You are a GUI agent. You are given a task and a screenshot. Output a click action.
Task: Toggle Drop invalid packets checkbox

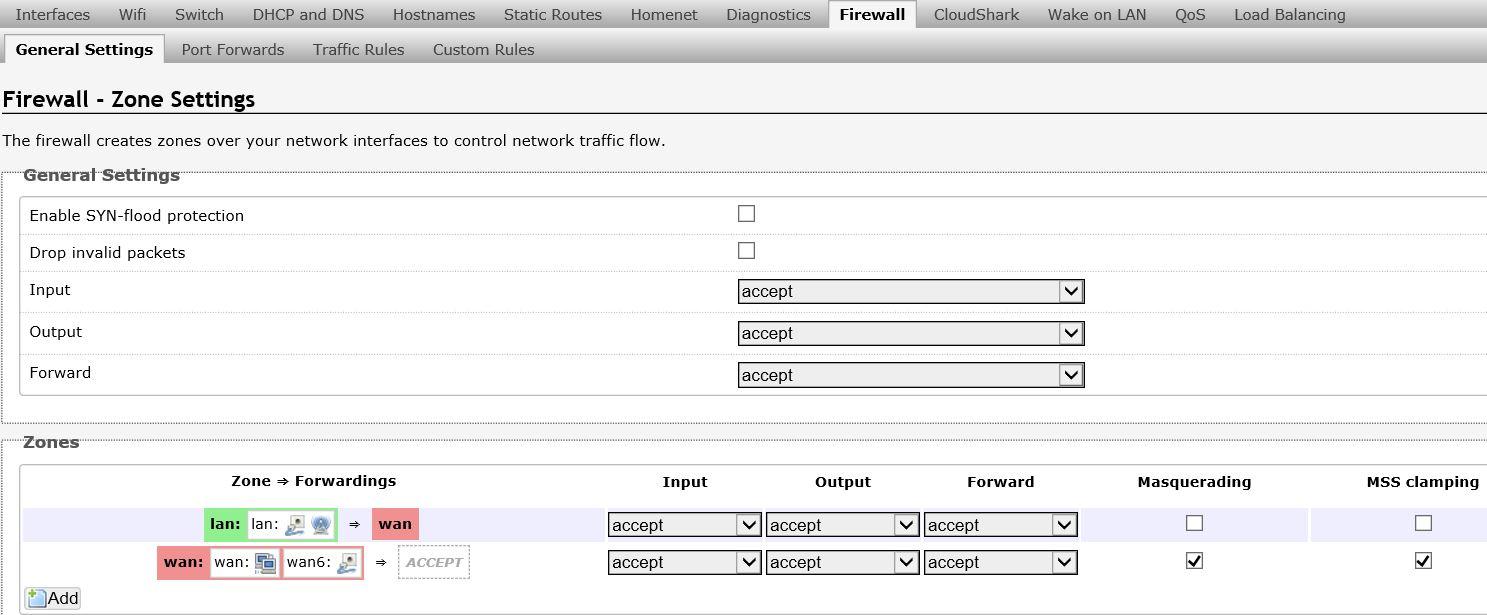pyautogui.click(x=746, y=251)
